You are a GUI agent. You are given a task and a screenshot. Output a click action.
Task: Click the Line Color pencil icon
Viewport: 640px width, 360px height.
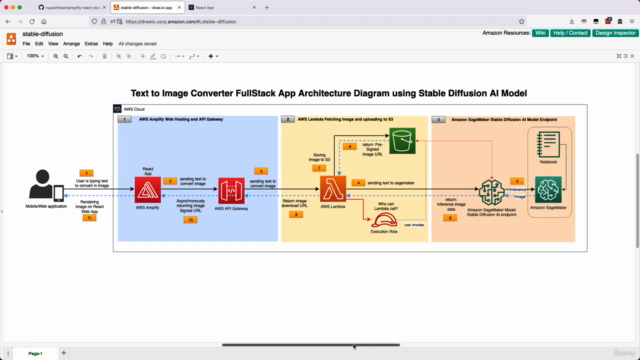tap(153, 56)
